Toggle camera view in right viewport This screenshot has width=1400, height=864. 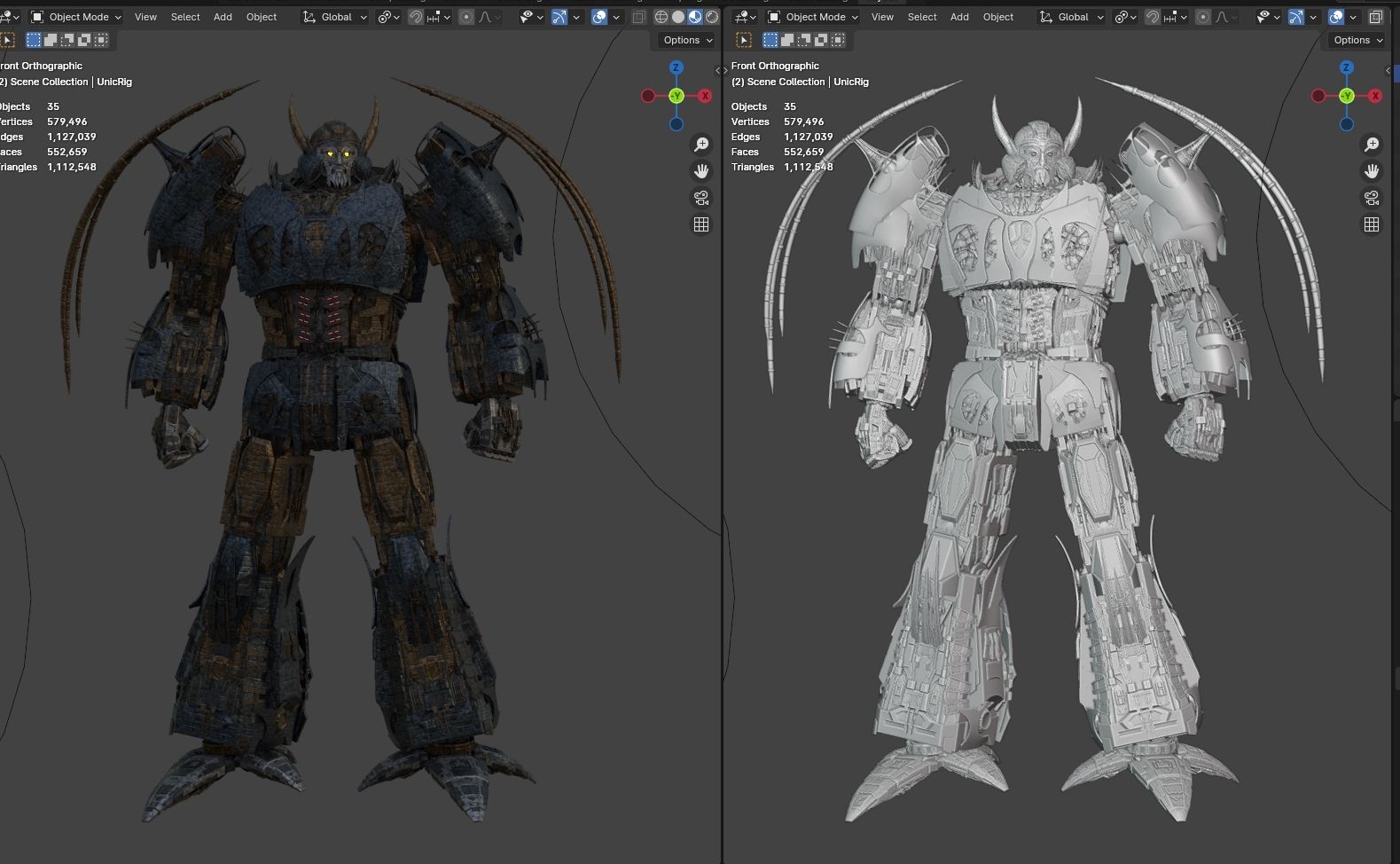click(1372, 198)
